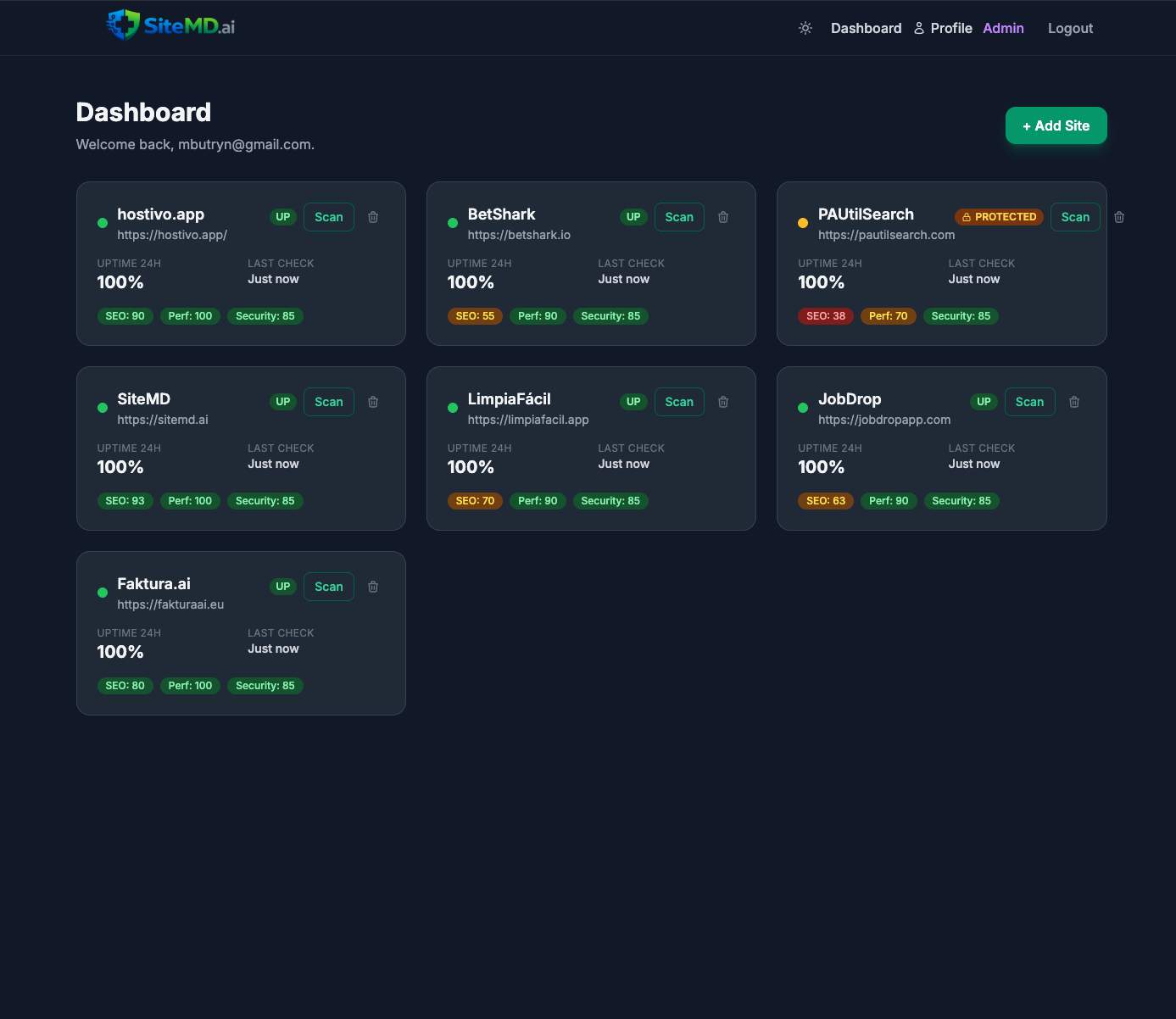Open the Profile page from navbar
The height and width of the screenshot is (1019, 1176).
click(943, 28)
